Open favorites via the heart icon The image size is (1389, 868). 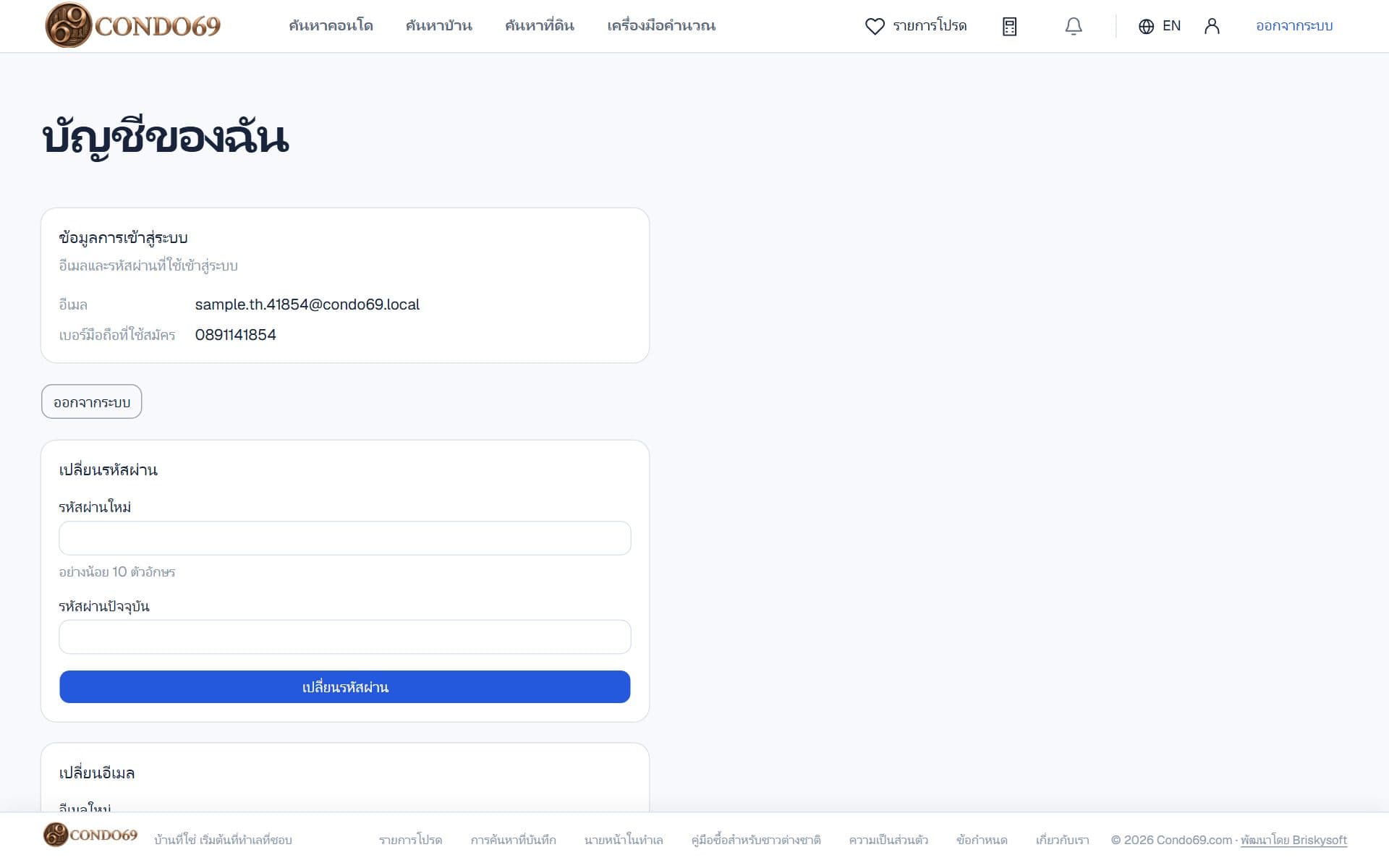(x=875, y=26)
